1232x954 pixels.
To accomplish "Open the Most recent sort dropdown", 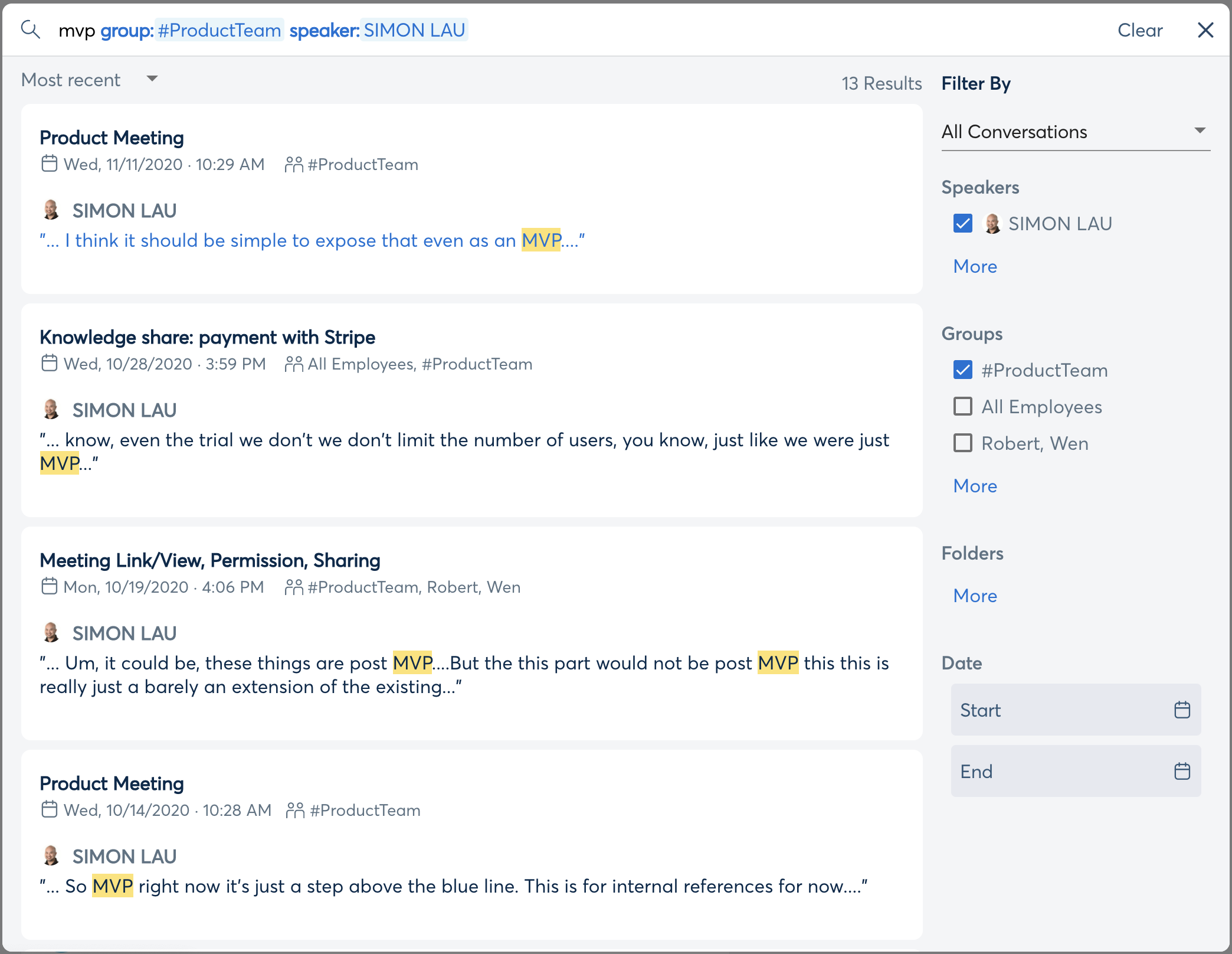I will [x=89, y=80].
